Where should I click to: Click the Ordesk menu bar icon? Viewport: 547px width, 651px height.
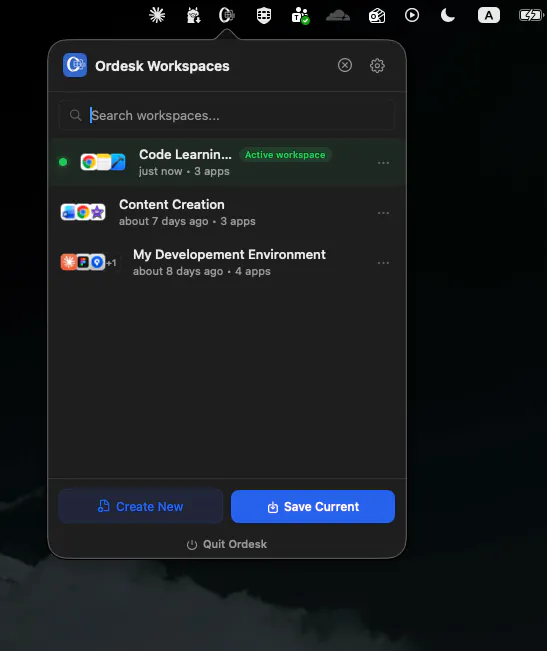pyautogui.click(x=227, y=15)
